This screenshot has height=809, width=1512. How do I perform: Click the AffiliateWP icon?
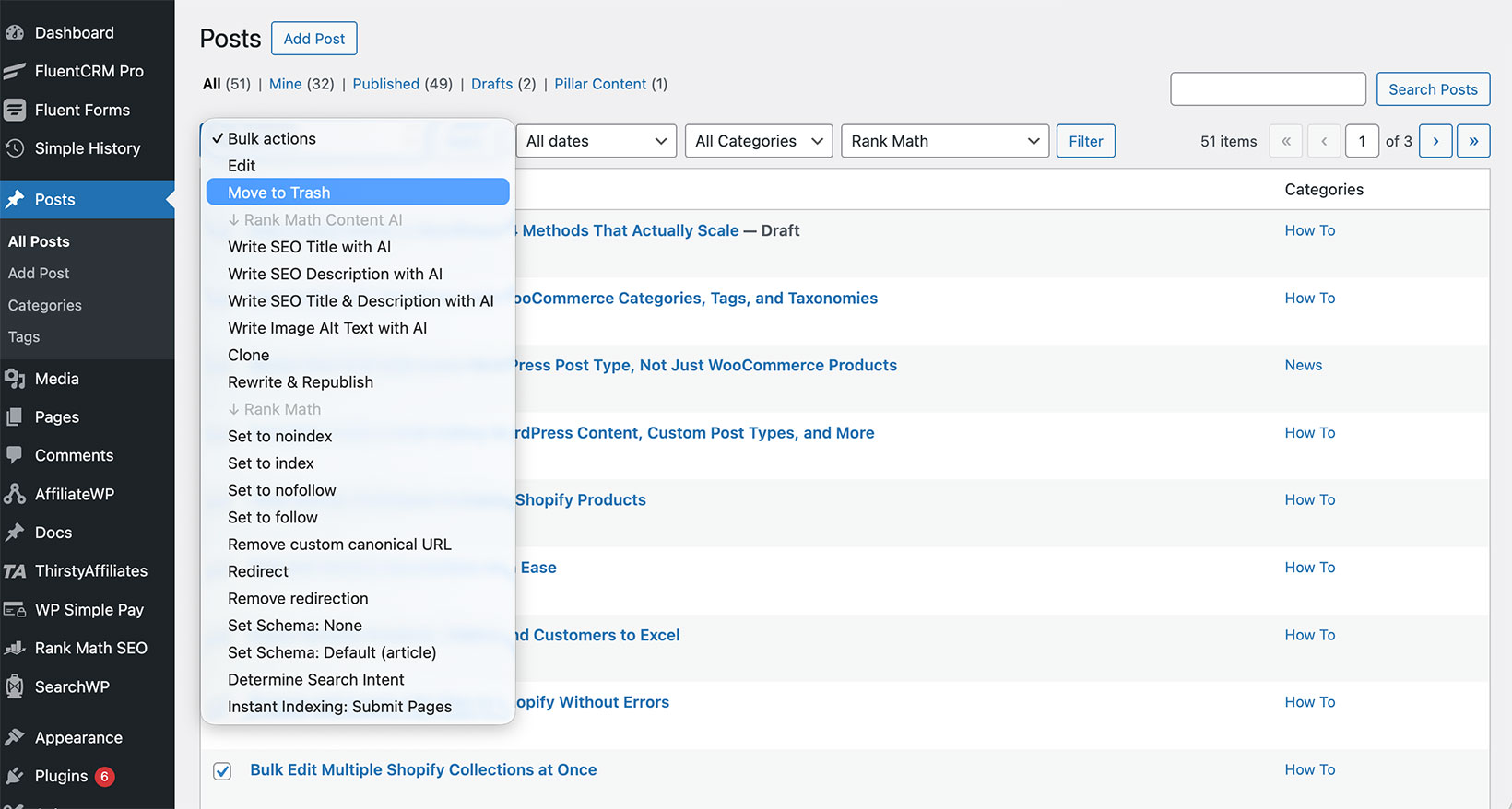point(15,494)
